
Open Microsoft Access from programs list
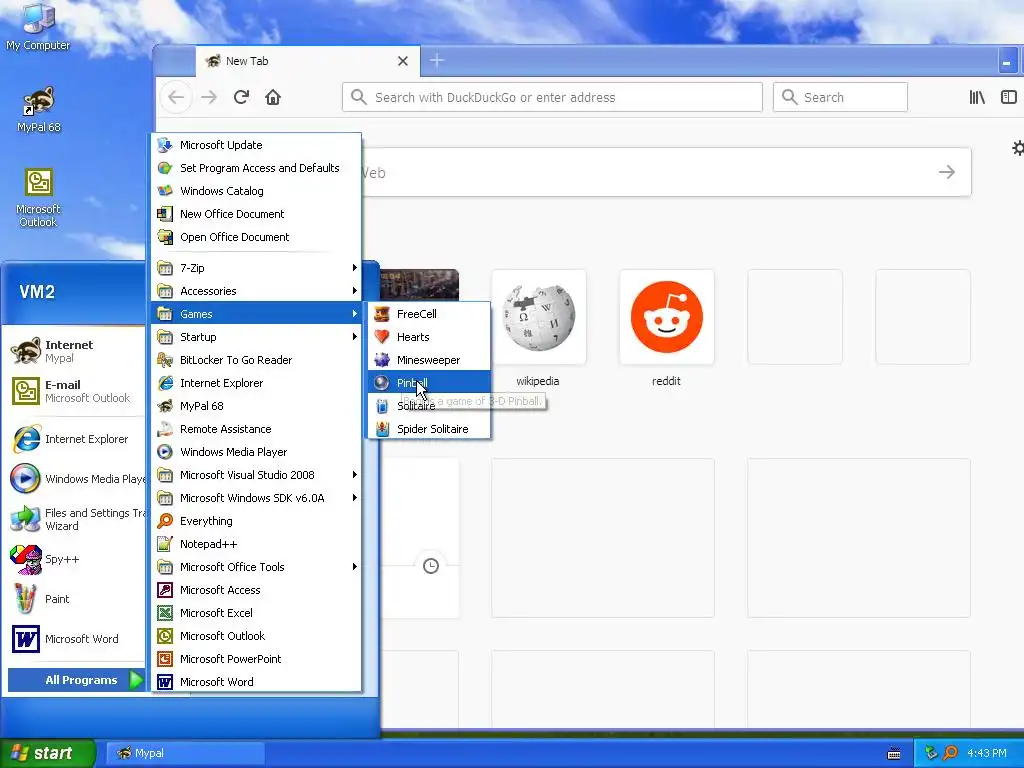click(x=257, y=590)
